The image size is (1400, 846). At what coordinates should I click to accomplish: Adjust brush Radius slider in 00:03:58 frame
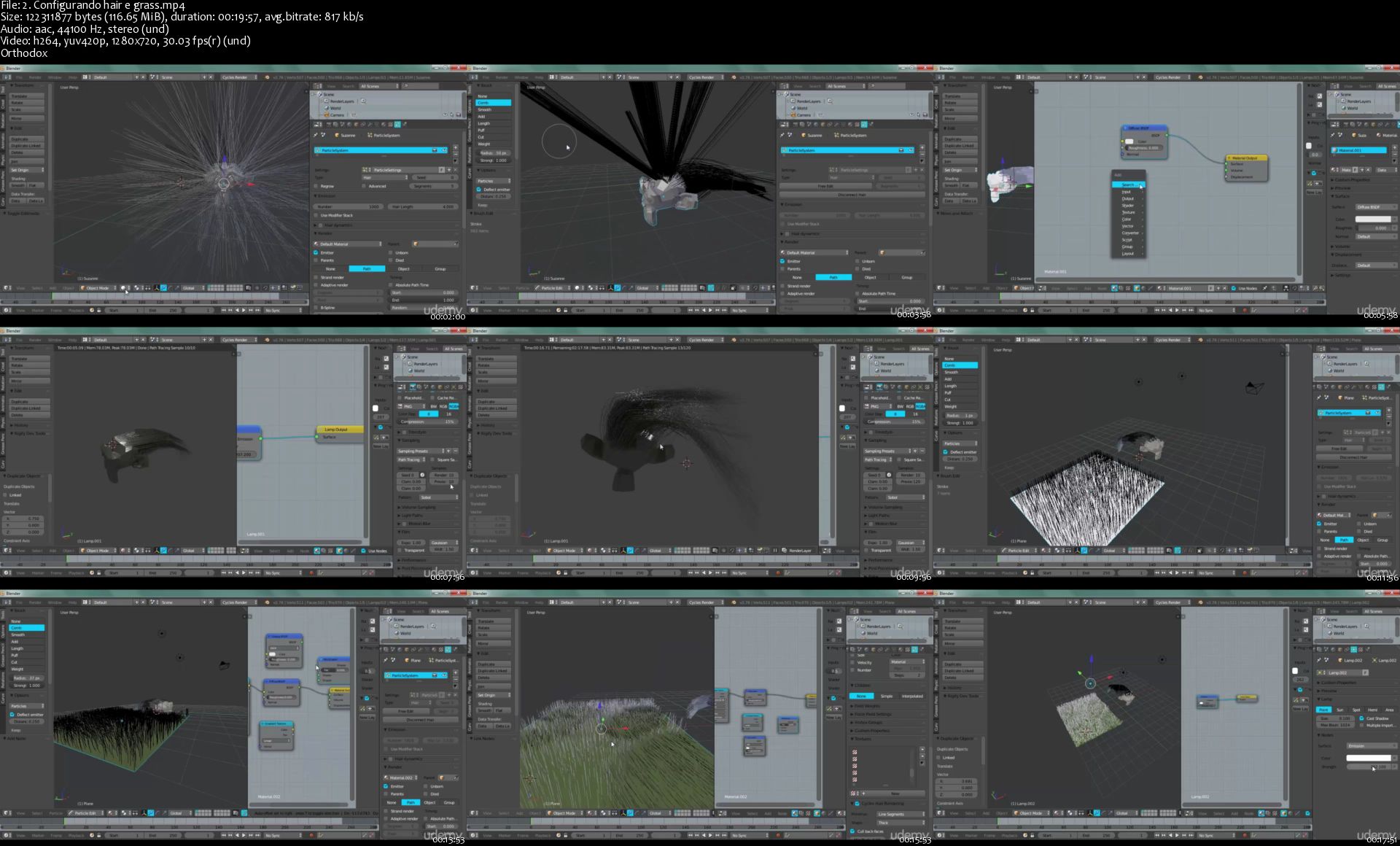494,153
